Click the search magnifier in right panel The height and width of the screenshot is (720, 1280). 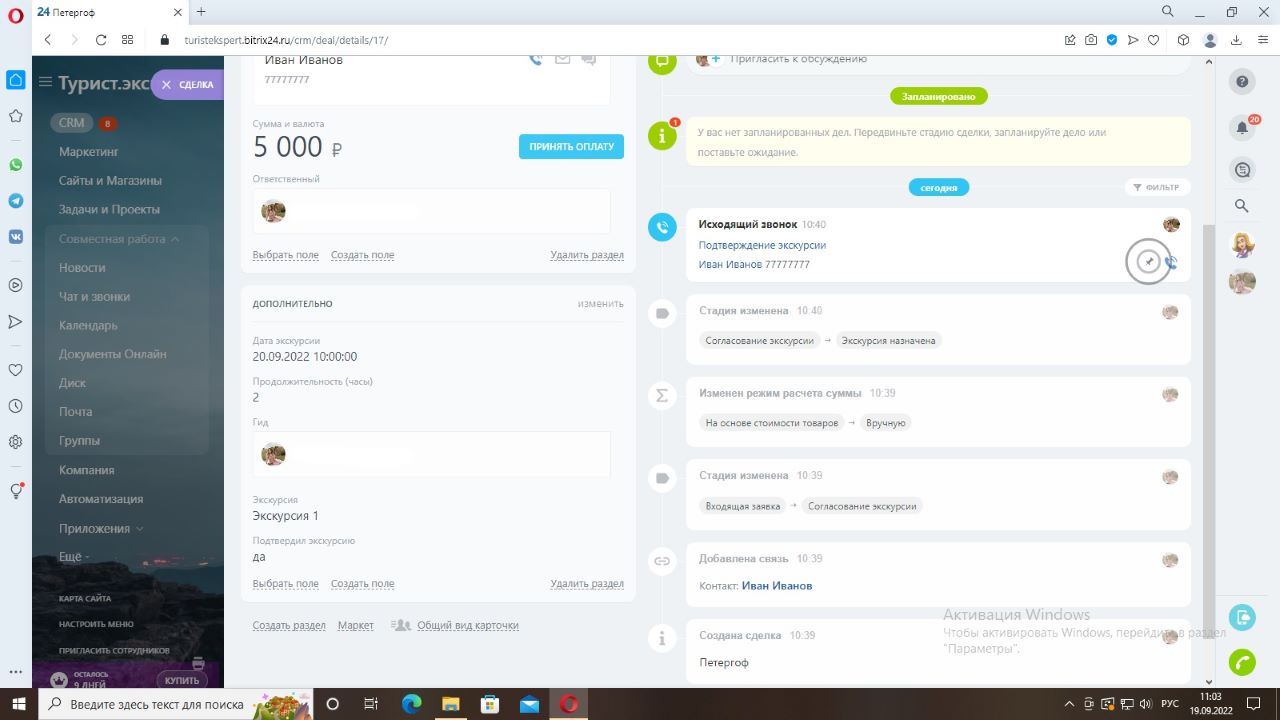click(x=1242, y=205)
